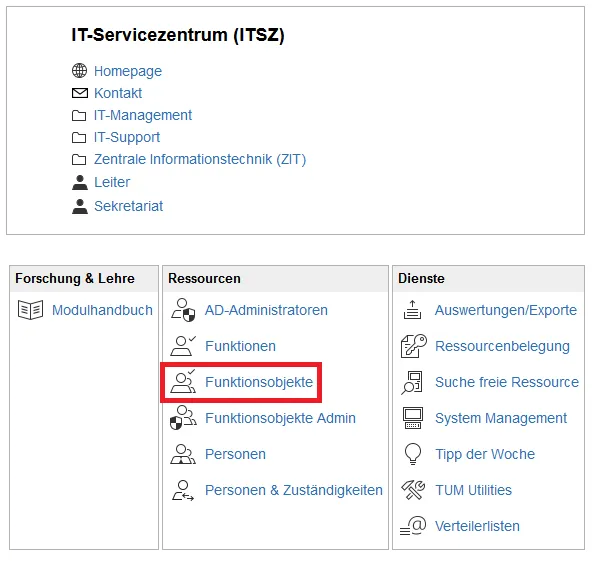This screenshot has height=561, width=596.
Task: Click the AD-Administratoren shield person icon
Action: [183, 310]
